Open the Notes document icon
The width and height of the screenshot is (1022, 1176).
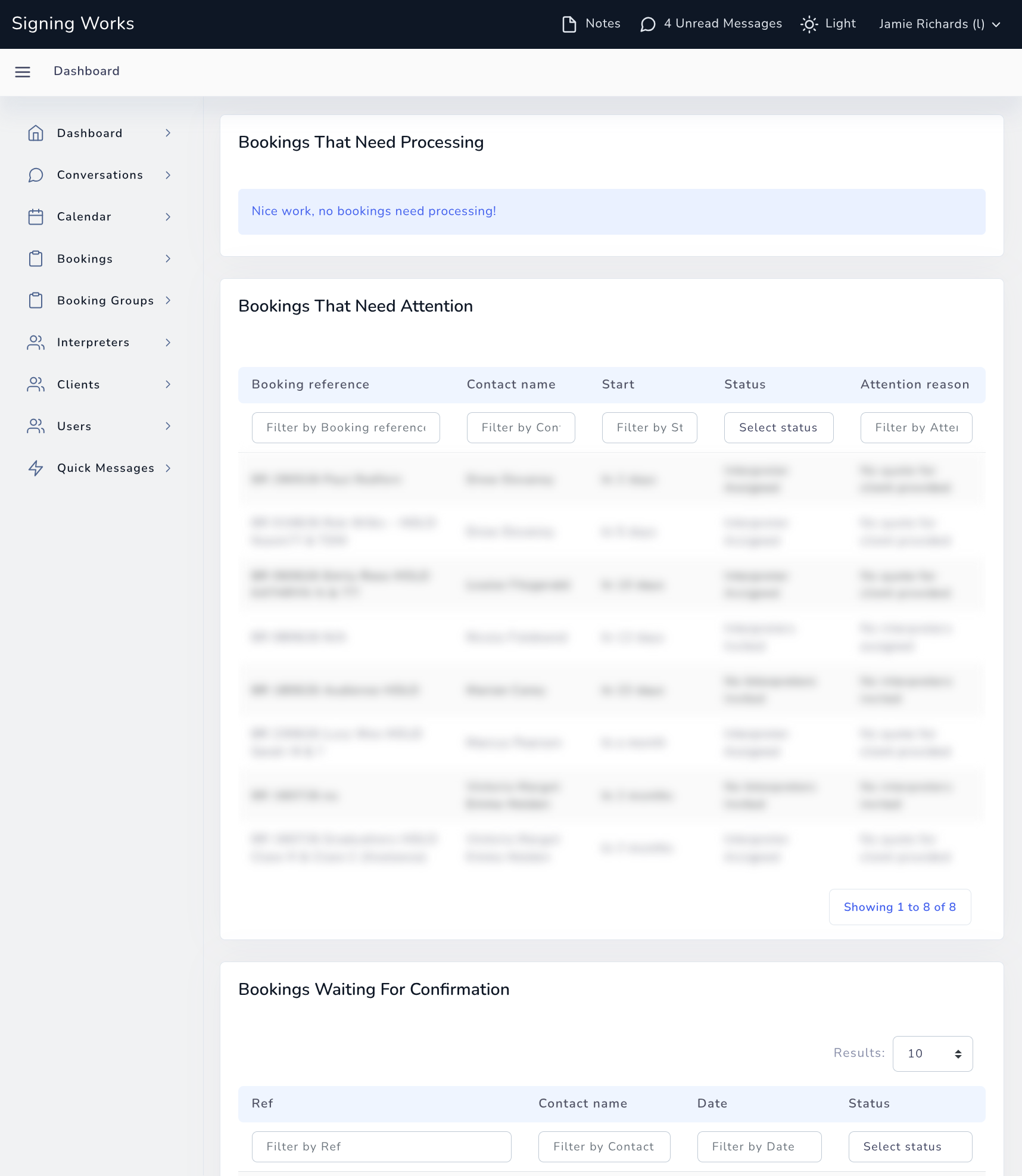[569, 24]
